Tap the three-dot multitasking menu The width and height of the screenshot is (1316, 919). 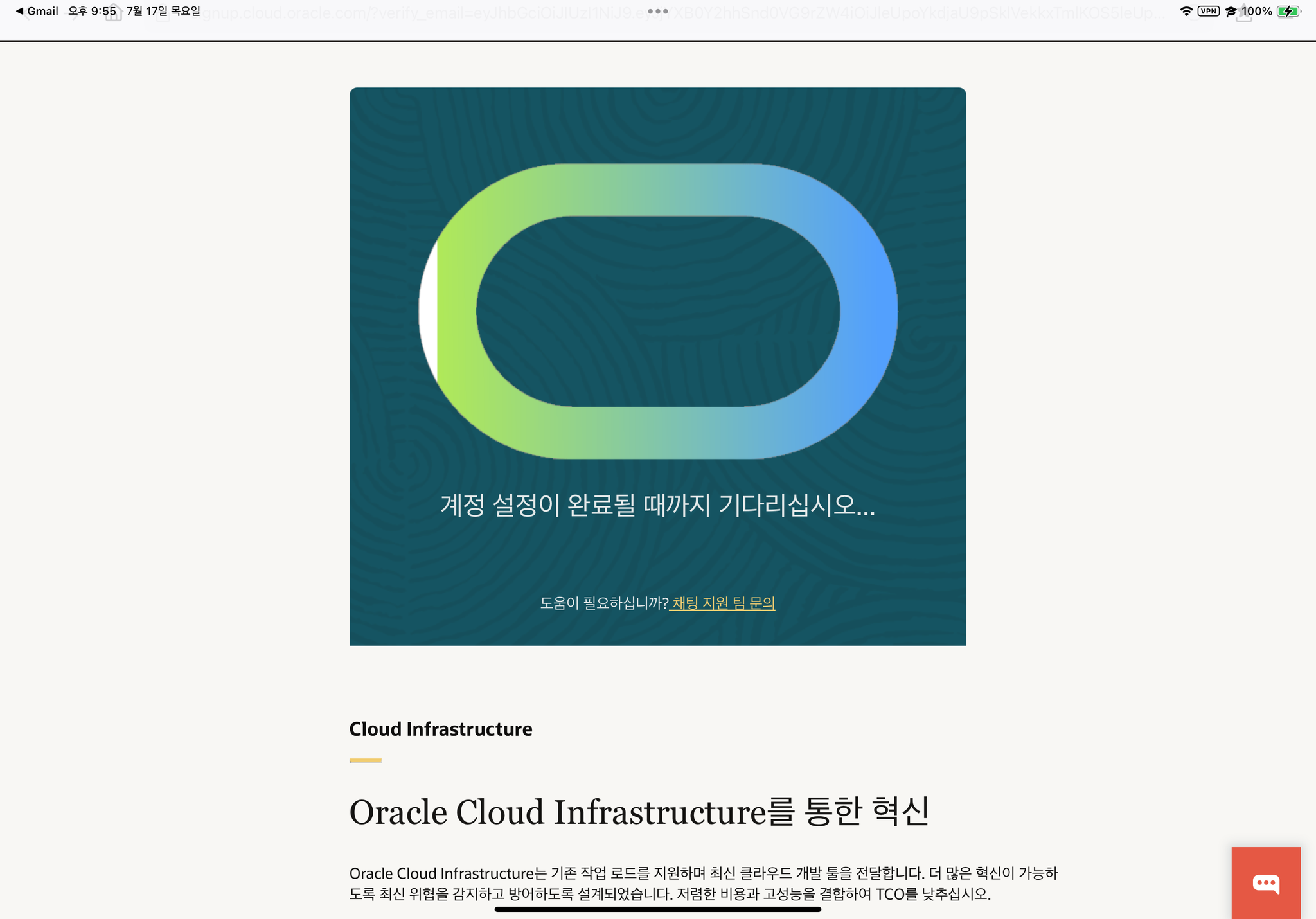658,11
